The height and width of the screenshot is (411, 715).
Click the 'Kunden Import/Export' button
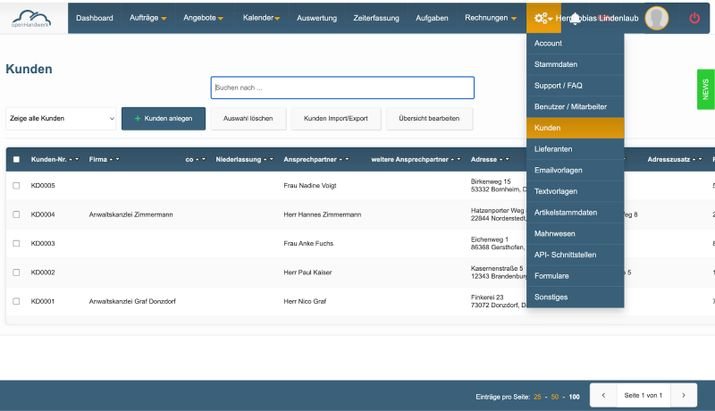click(336, 119)
